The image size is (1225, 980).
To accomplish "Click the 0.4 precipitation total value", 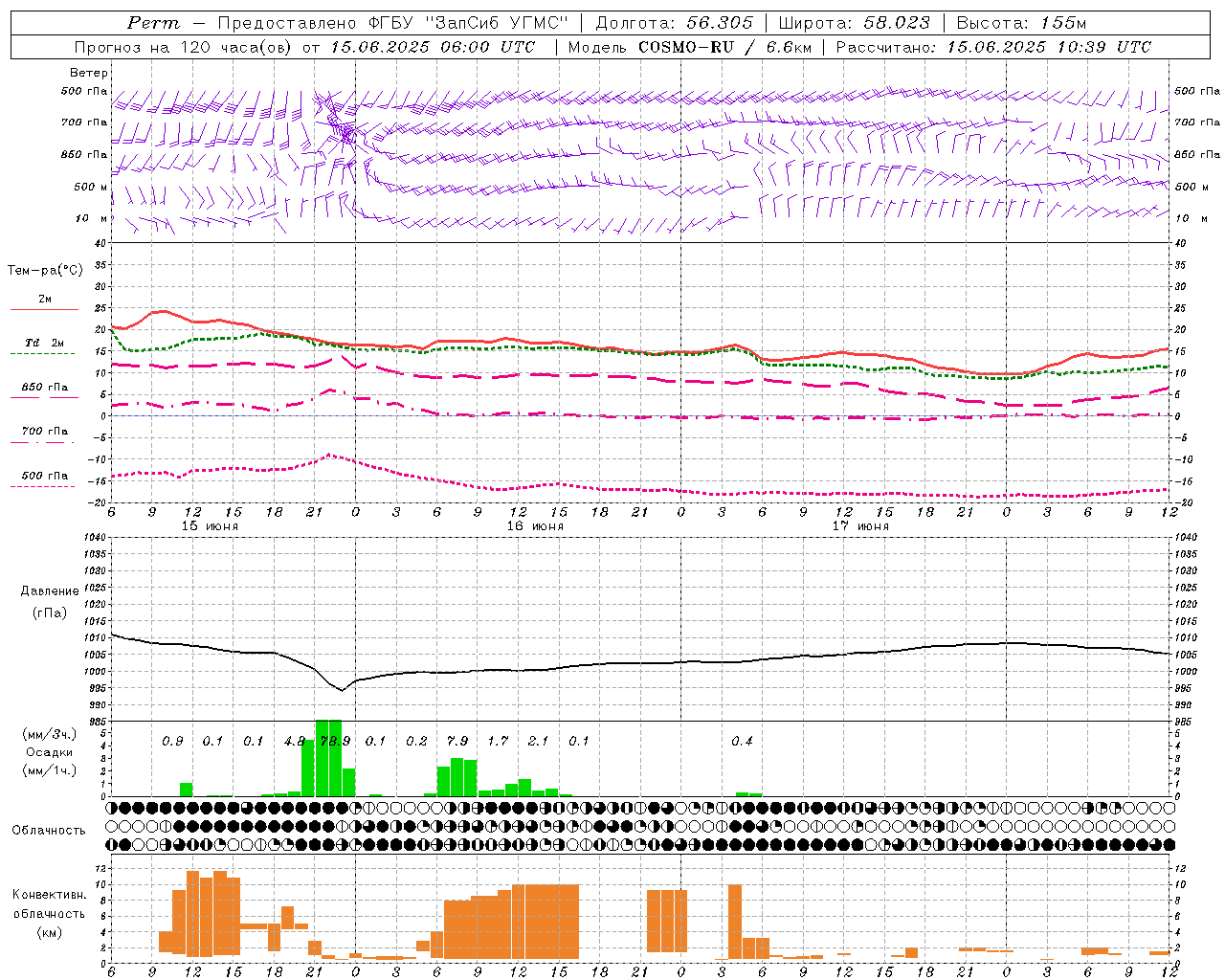I will 742,742.
